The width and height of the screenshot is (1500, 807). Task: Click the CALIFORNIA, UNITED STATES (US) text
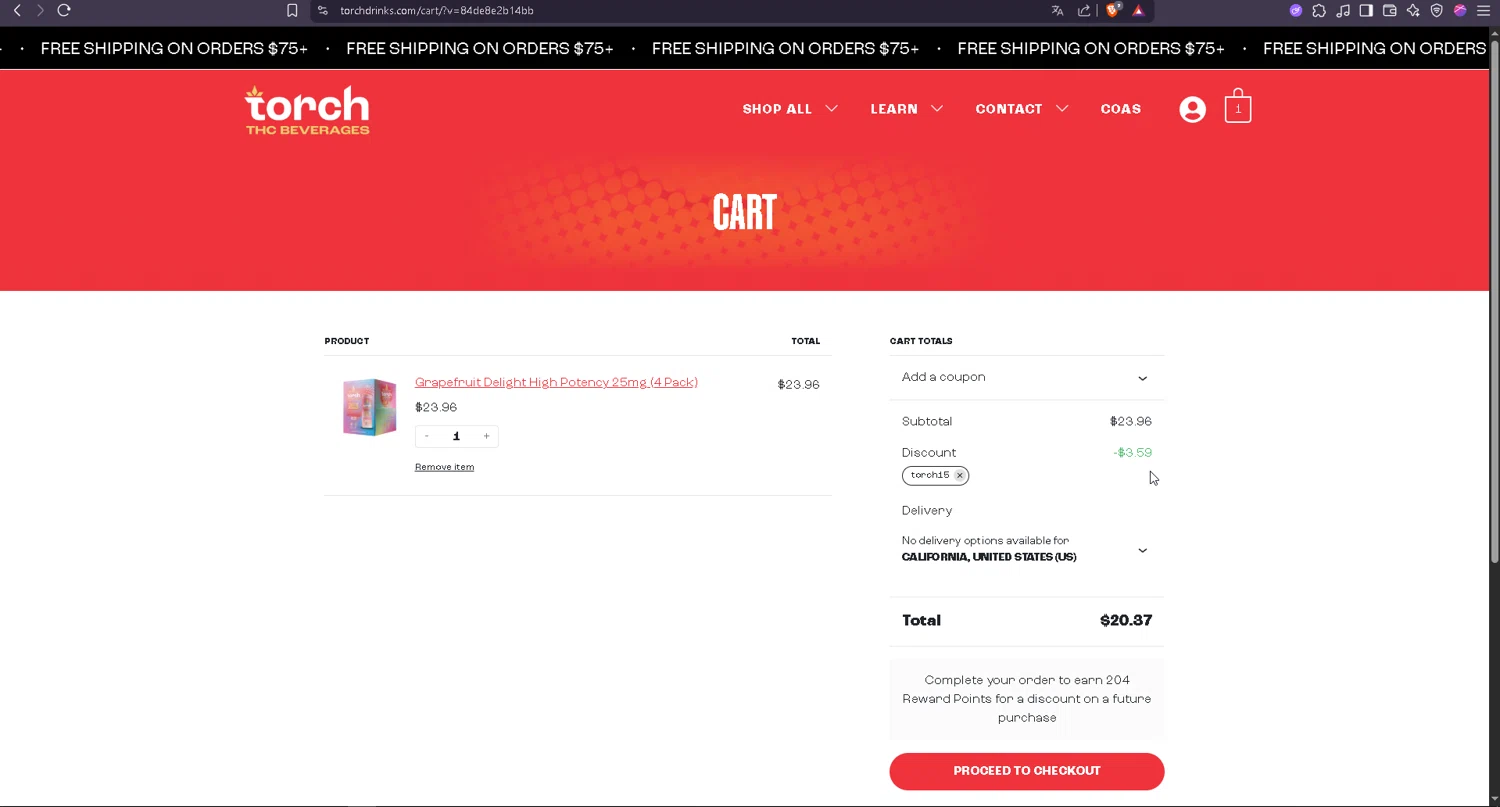click(989, 557)
